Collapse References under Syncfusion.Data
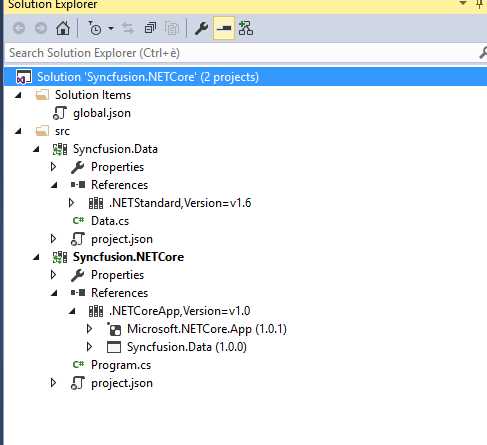 pyautogui.click(x=55, y=185)
